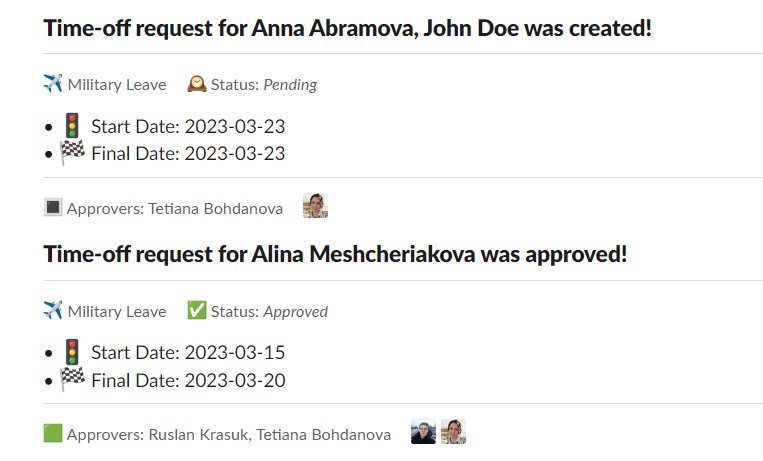Click the "Status: Pending" text
The image size is (763, 461).
[x=264, y=85]
